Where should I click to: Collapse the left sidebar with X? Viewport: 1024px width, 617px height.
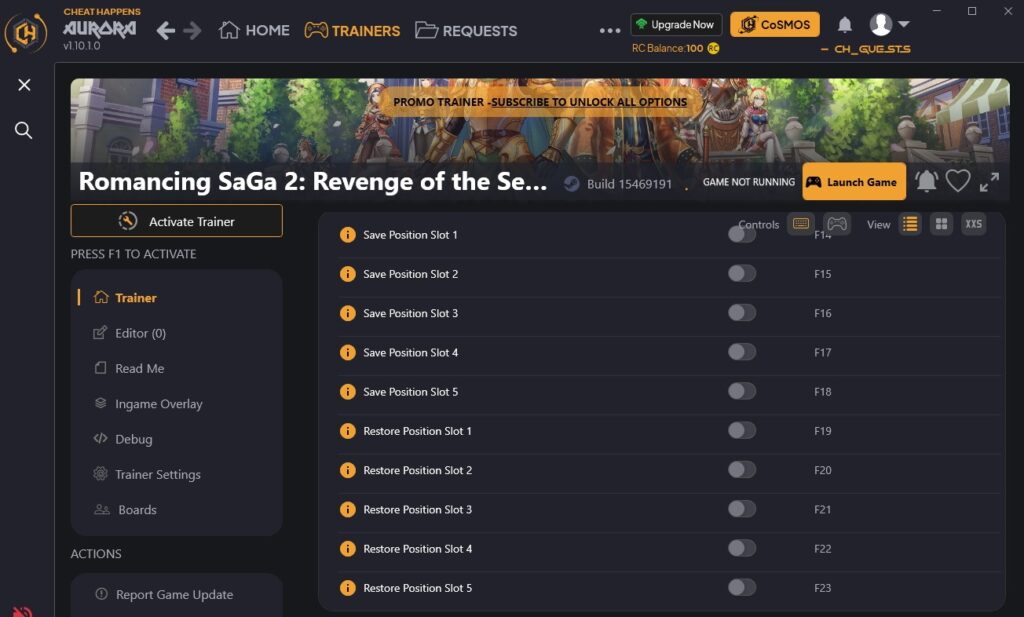tap(24, 85)
